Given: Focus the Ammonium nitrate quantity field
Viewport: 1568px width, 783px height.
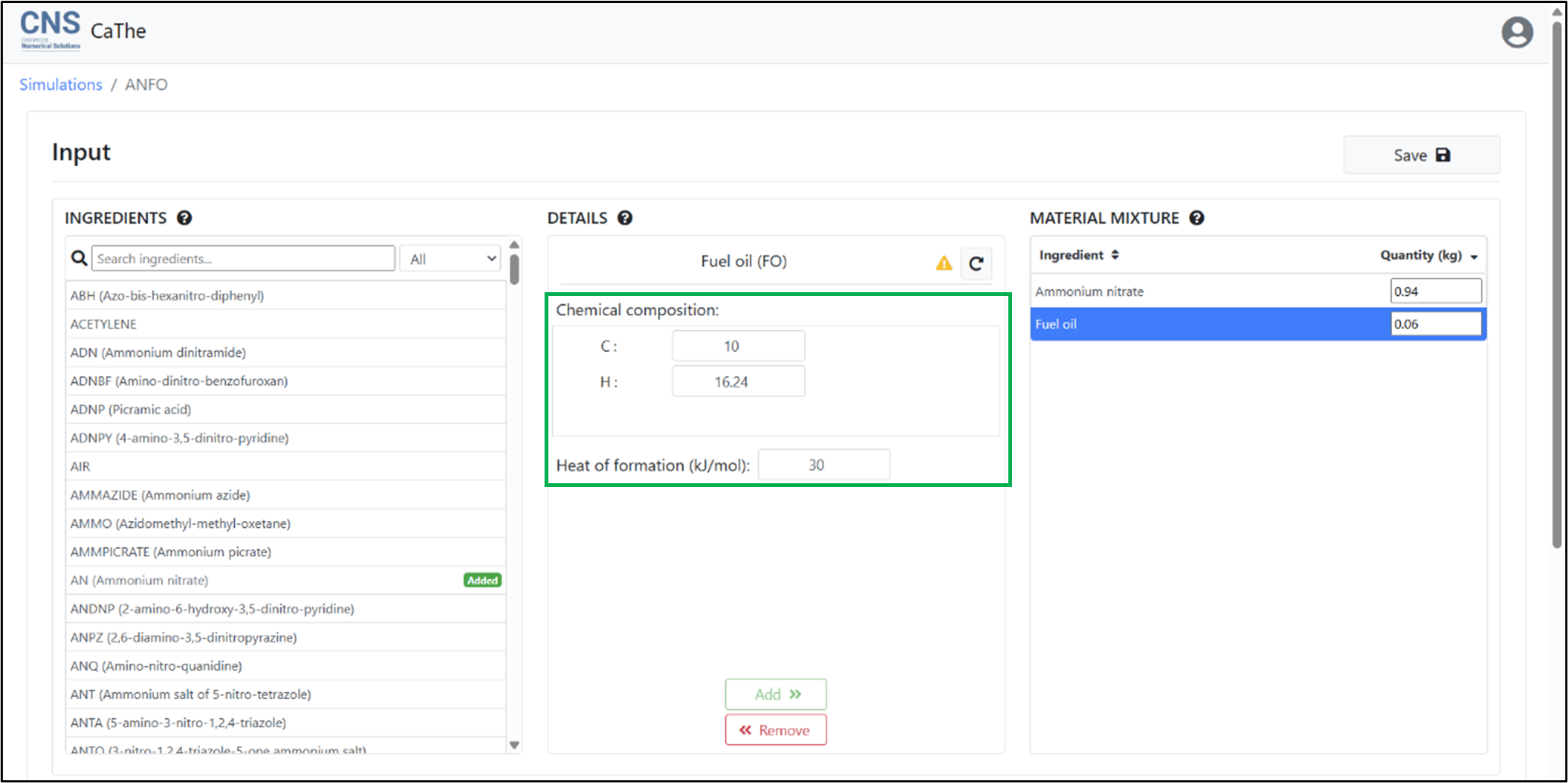Looking at the screenshot, I should pos(1435,291).
